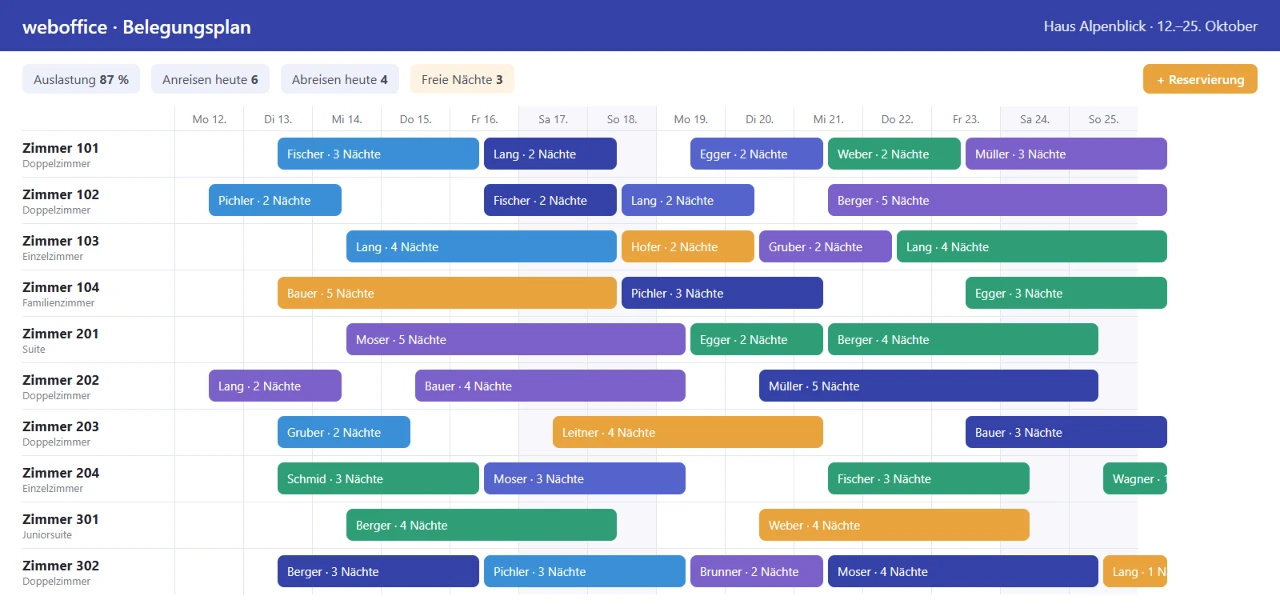1280x608 pixels.
Task: Click the weboffice · Belegungsplan title
Action: 137,27
